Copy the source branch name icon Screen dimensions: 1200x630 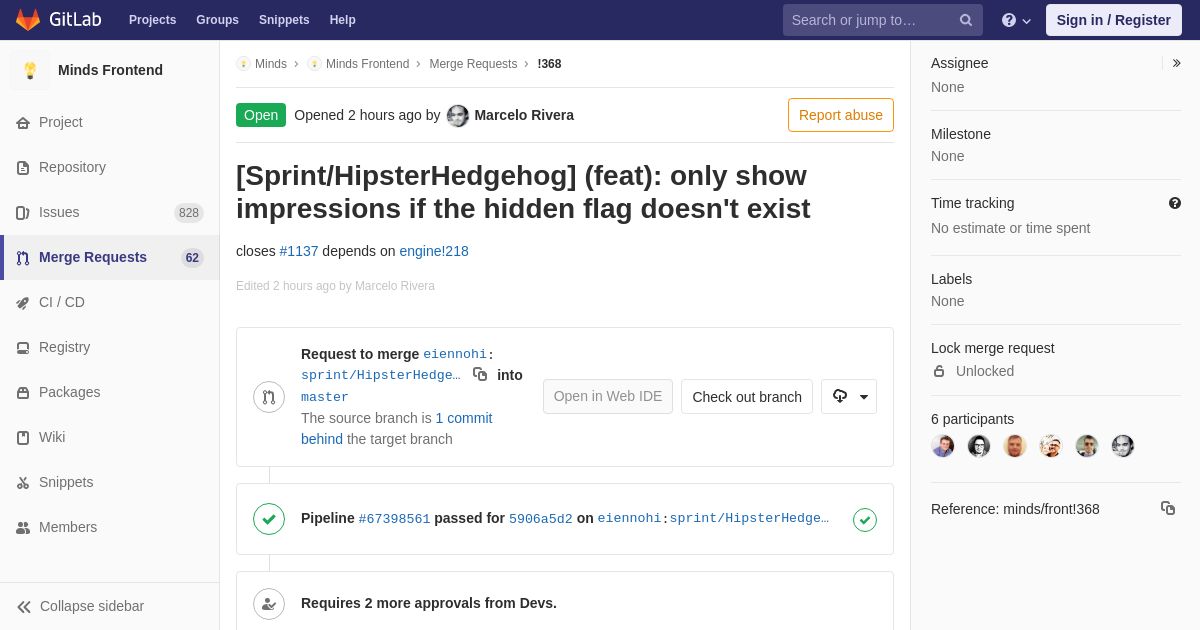click(480, 374)
